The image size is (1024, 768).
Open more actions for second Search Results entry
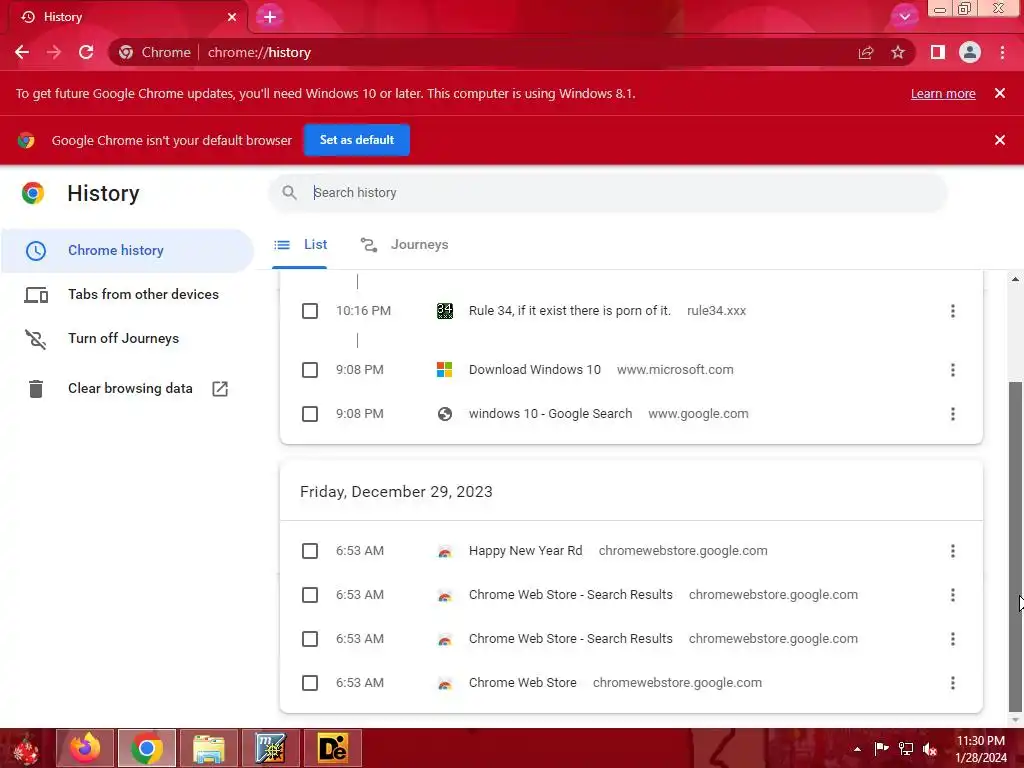click(953, 639)
